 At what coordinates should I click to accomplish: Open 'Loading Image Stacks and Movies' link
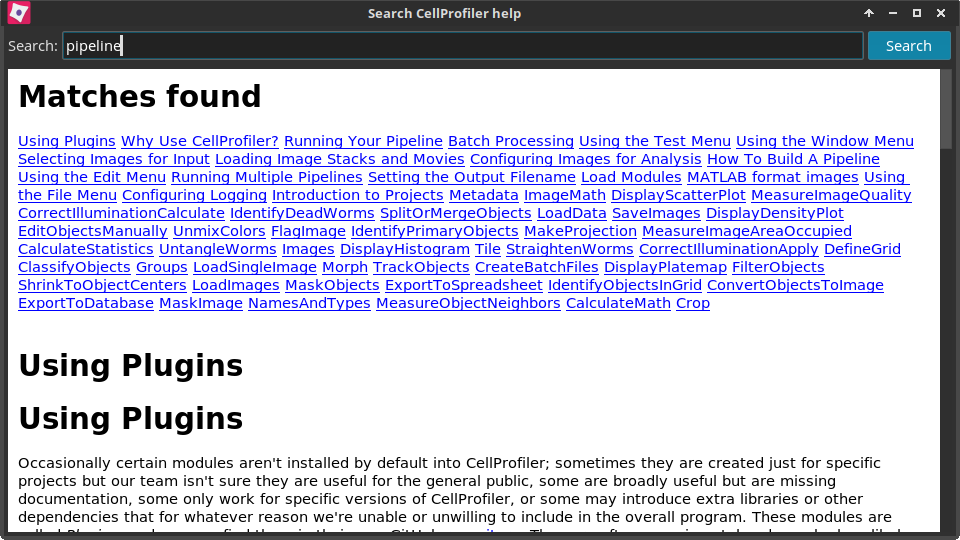click(x=340, y=159)
